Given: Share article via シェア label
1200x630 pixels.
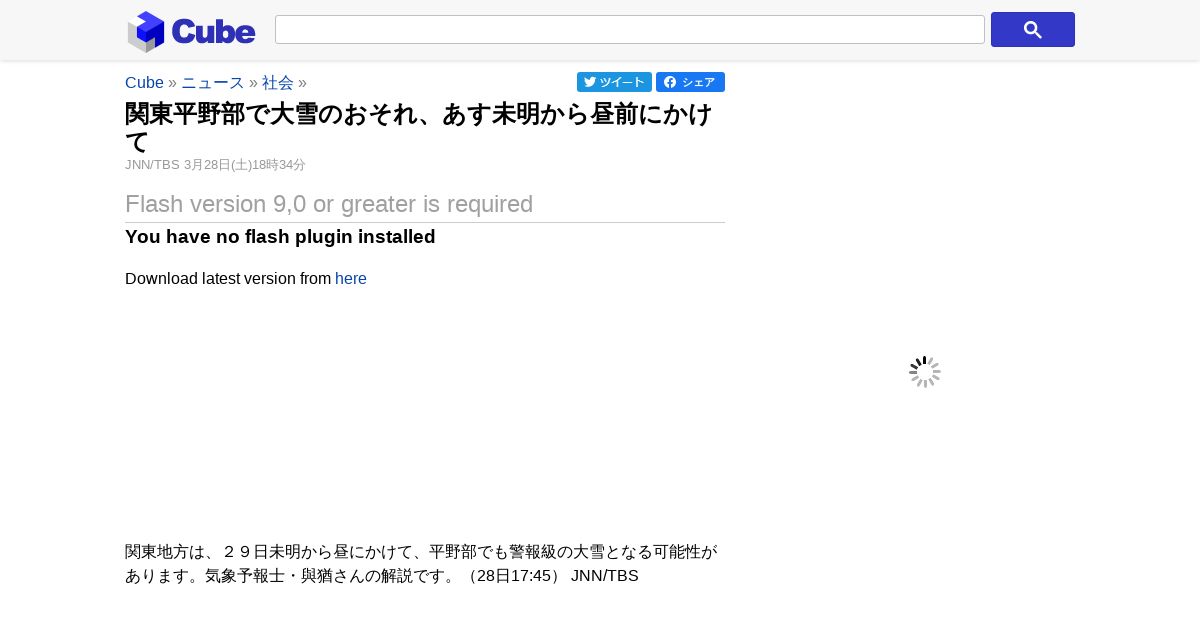Looking at the screenshot, I should (x=698, y=82).
